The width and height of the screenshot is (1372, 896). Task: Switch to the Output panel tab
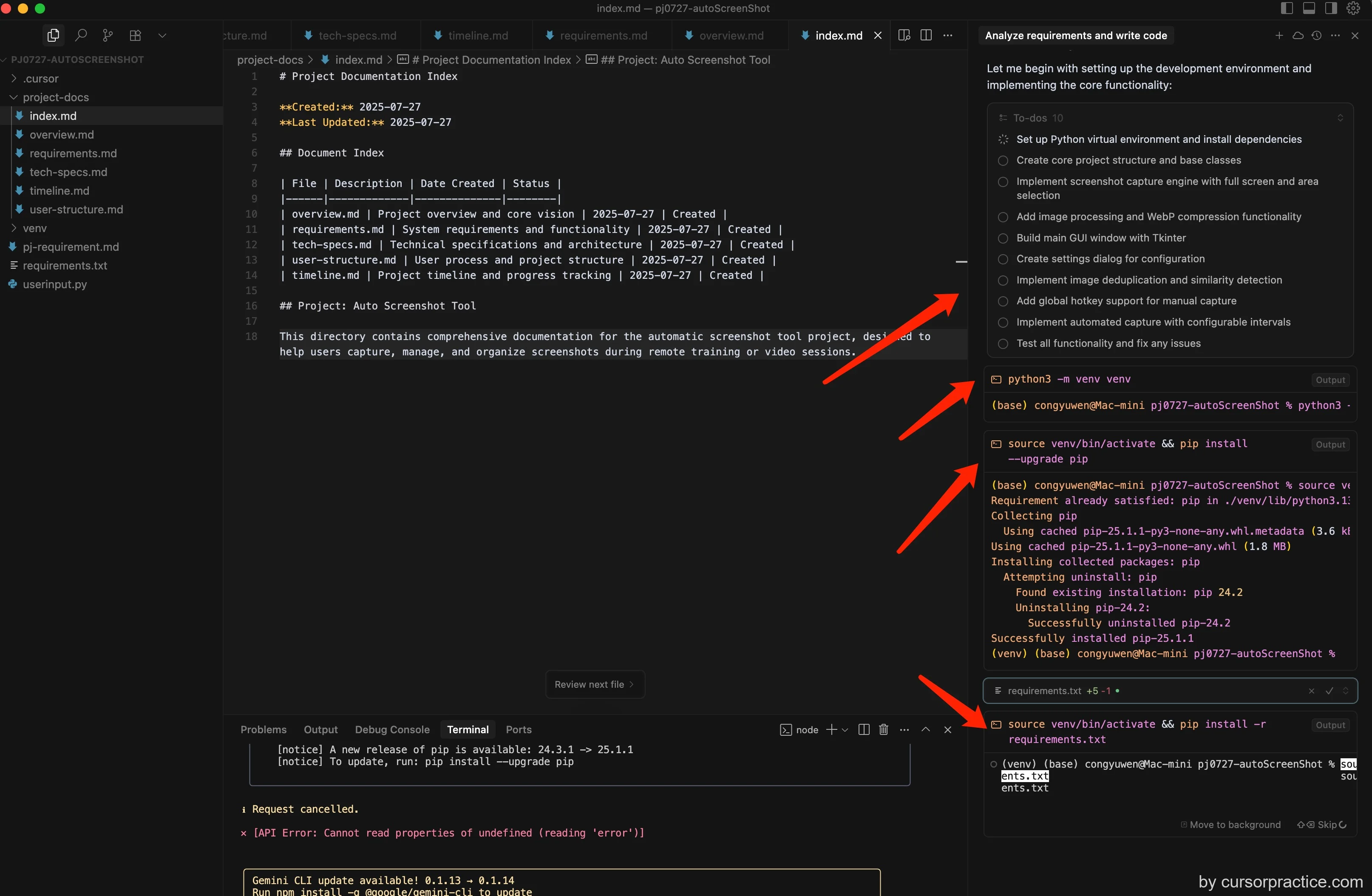[320, 729]
